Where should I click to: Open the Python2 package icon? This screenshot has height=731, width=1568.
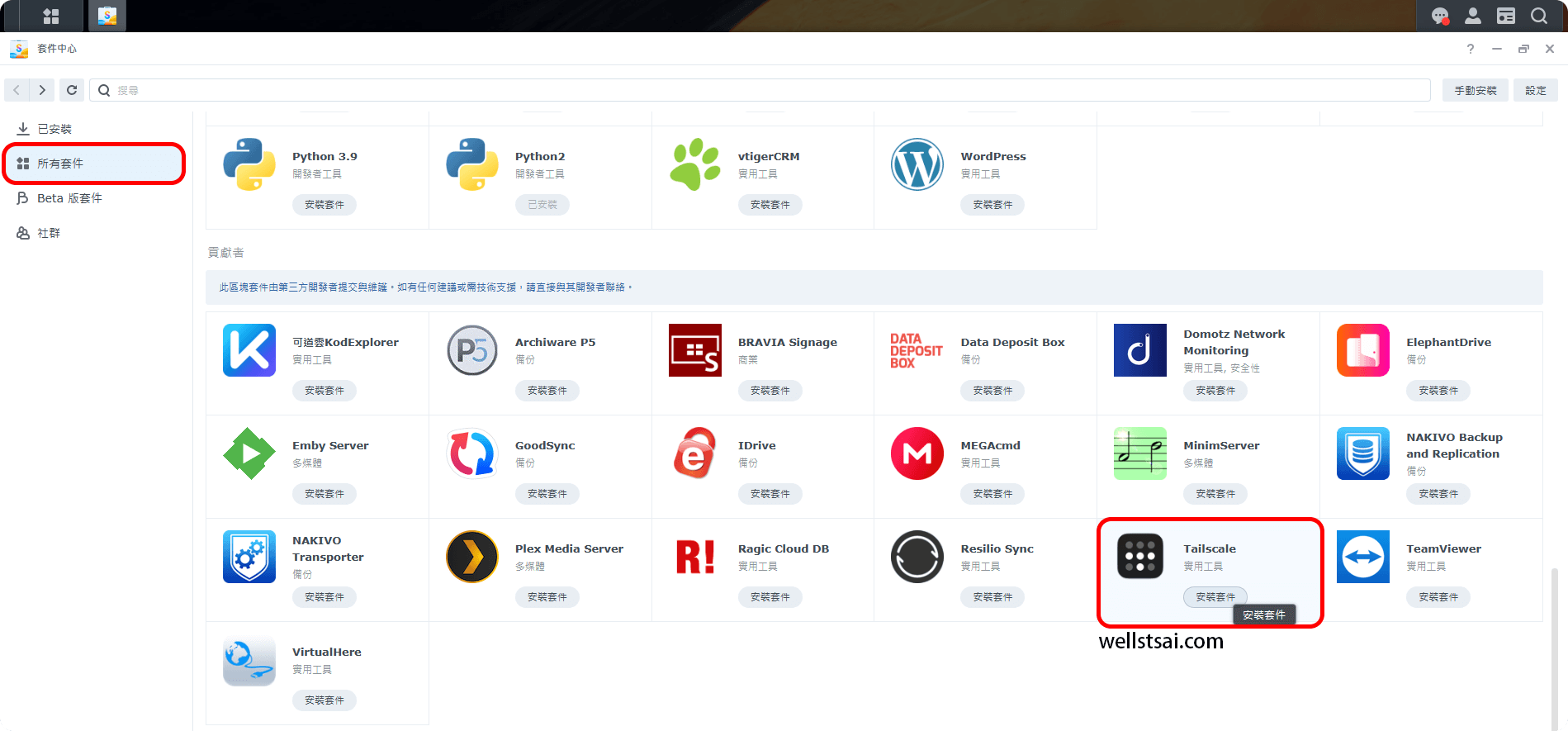click(472, 164)
